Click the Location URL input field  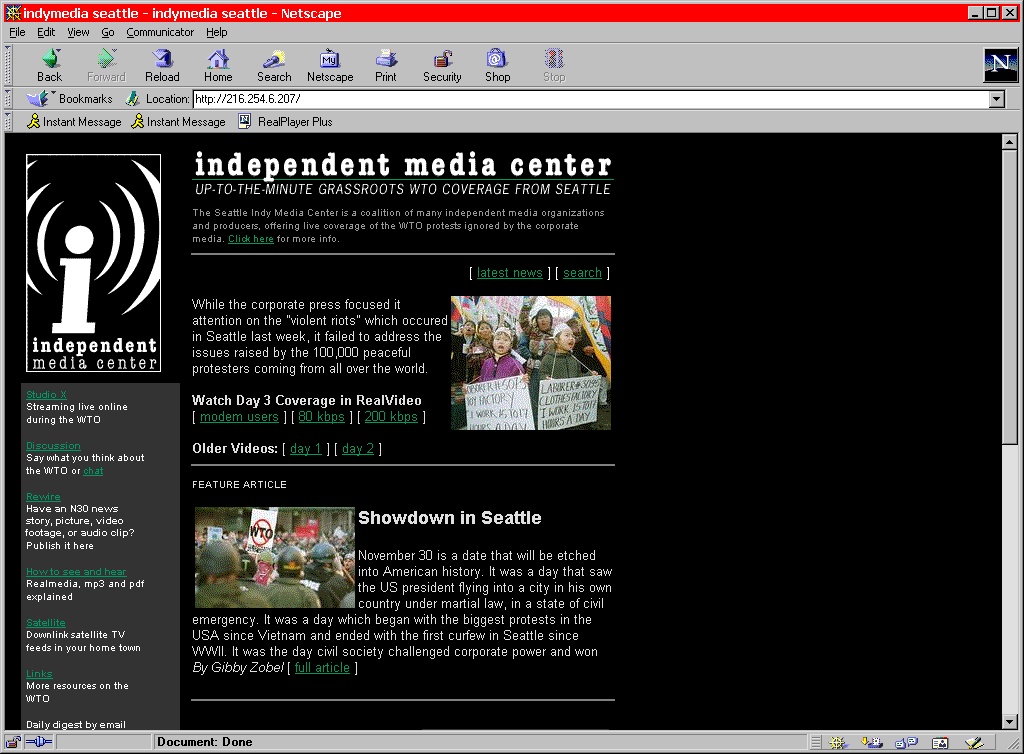click(588, 99)
